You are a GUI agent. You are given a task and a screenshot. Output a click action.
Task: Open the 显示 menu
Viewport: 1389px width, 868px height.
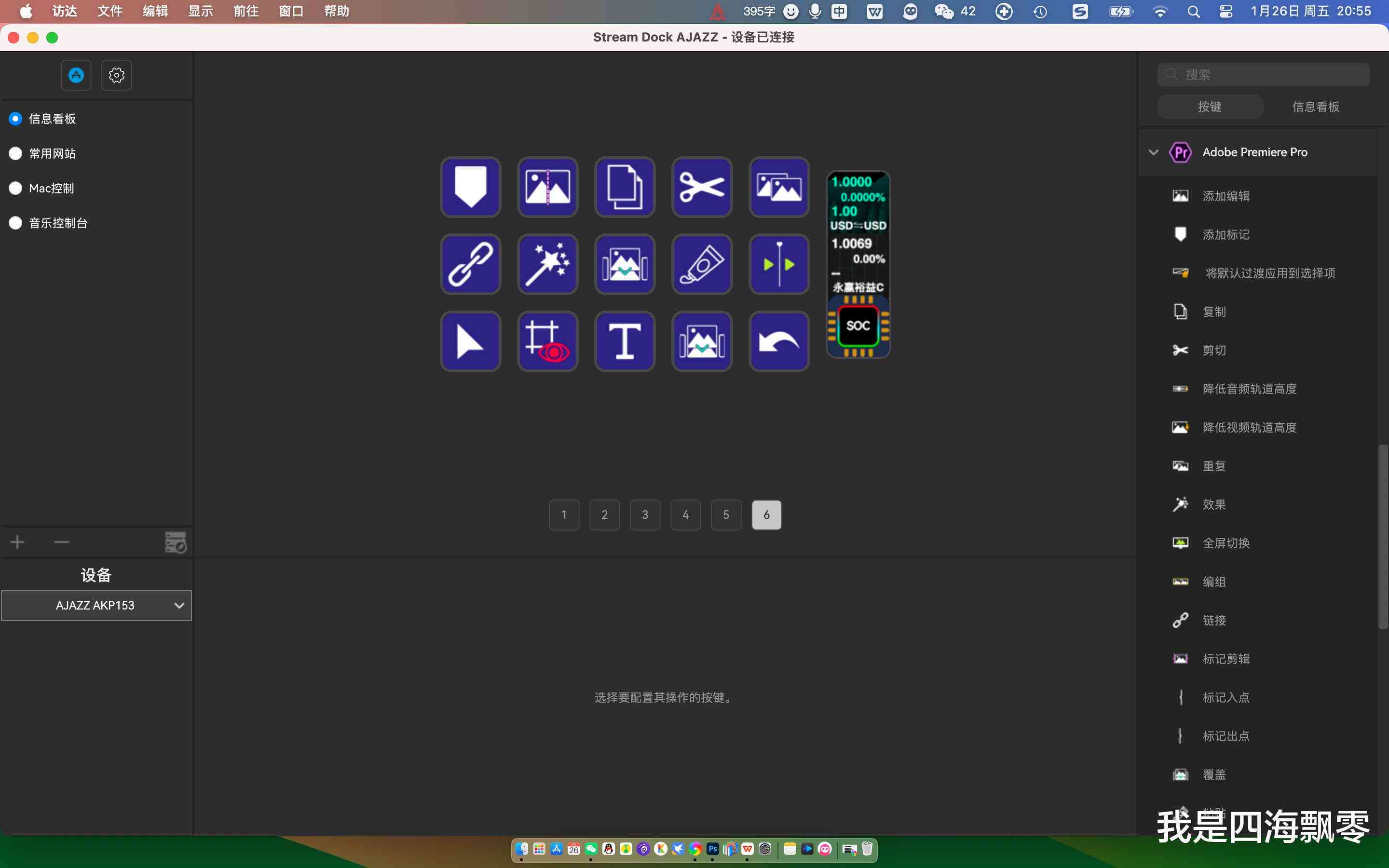pos(200,12)
